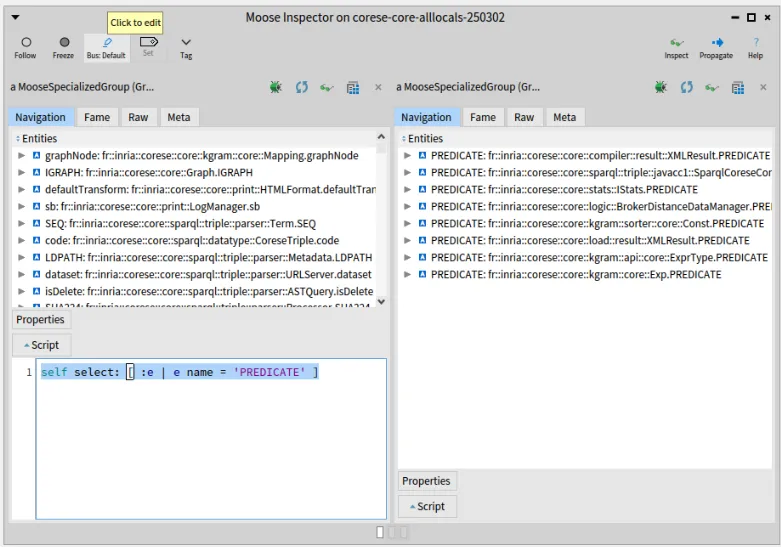Click inside the script code editor

[x=210, y=440]
